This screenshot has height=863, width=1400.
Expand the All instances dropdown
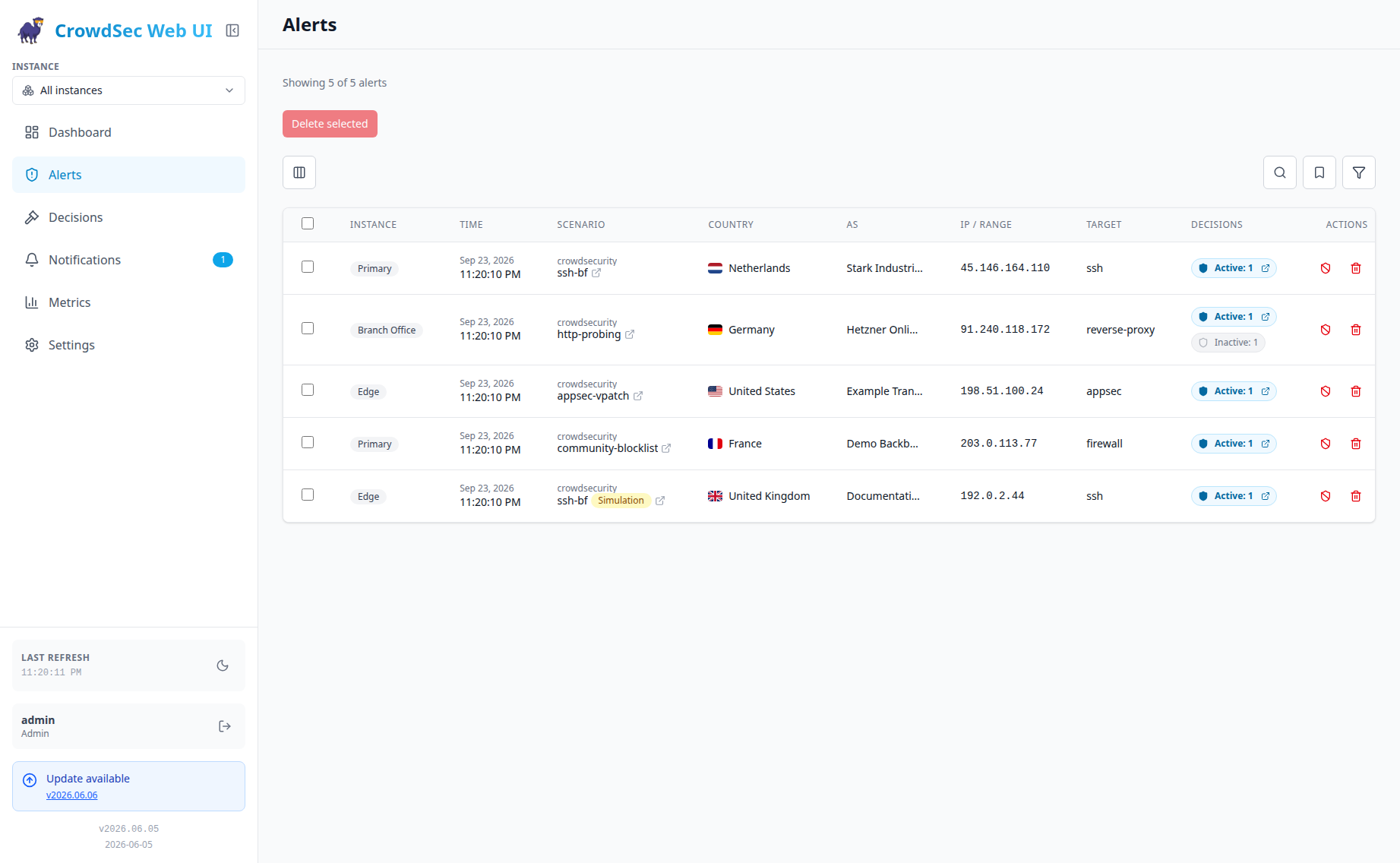(x=128, y=90)
